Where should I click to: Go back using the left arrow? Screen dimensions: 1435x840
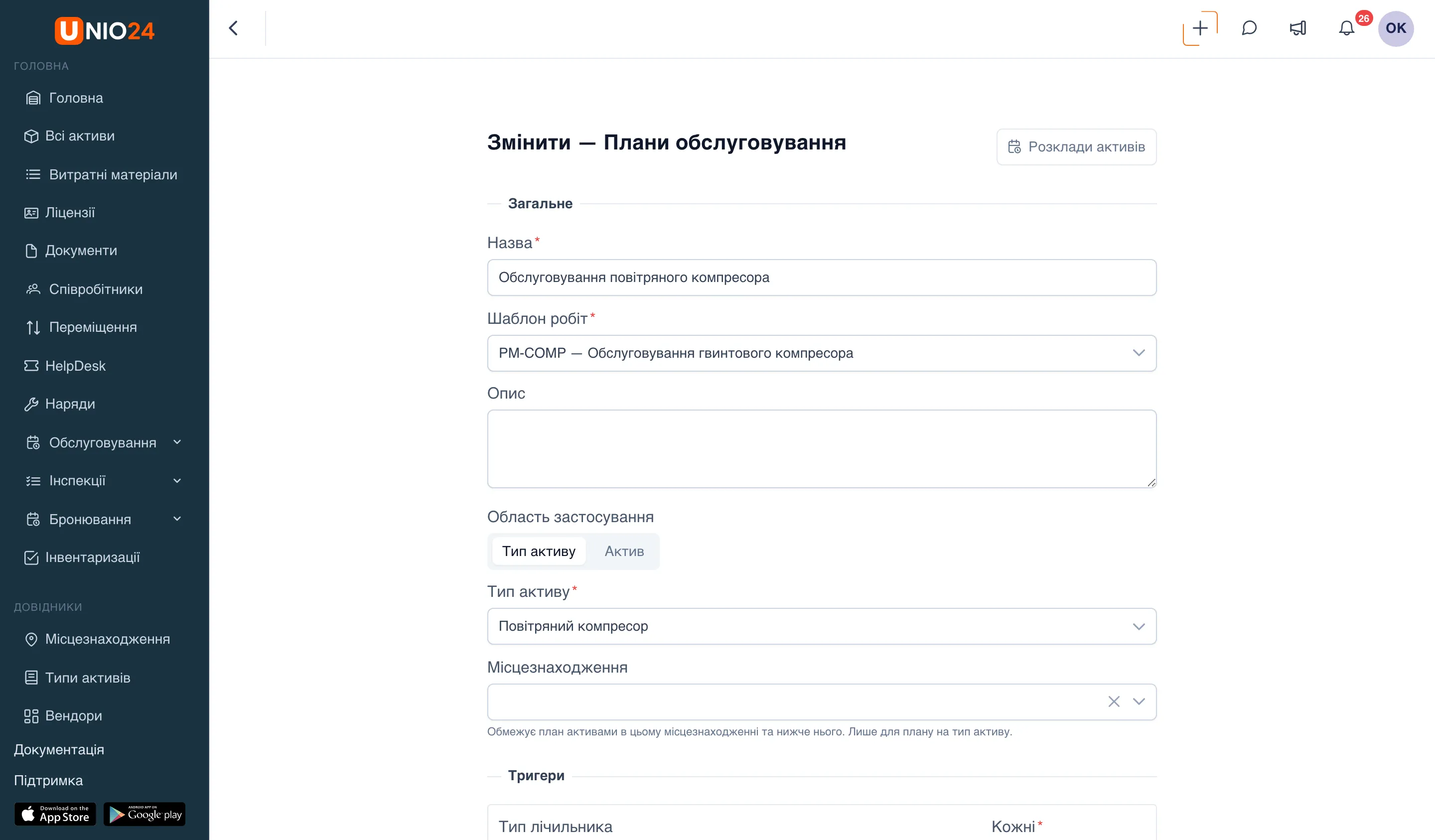pos(233,28)
